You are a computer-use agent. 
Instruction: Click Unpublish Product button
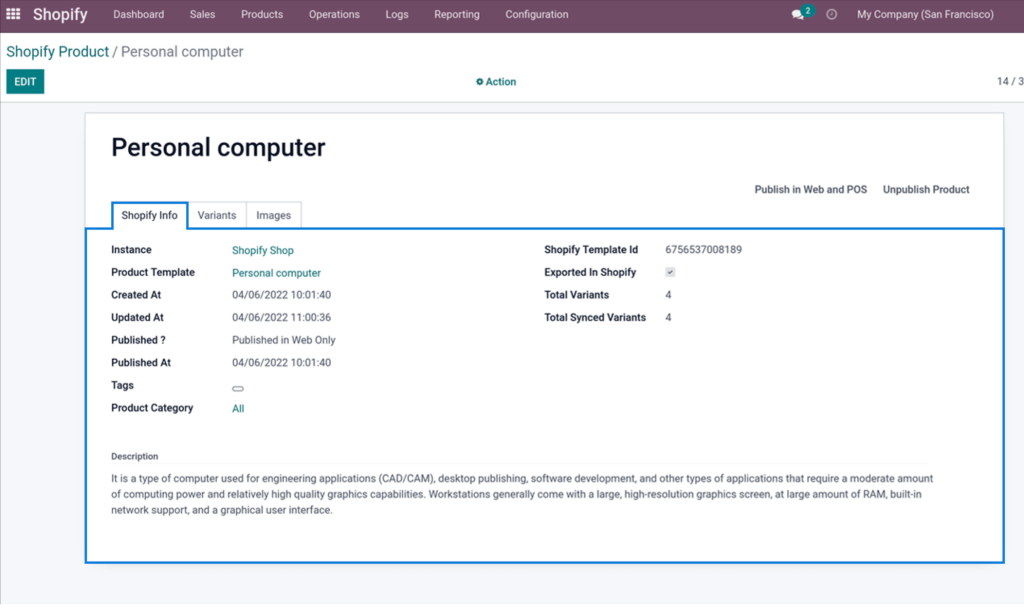tap(926, 189)
